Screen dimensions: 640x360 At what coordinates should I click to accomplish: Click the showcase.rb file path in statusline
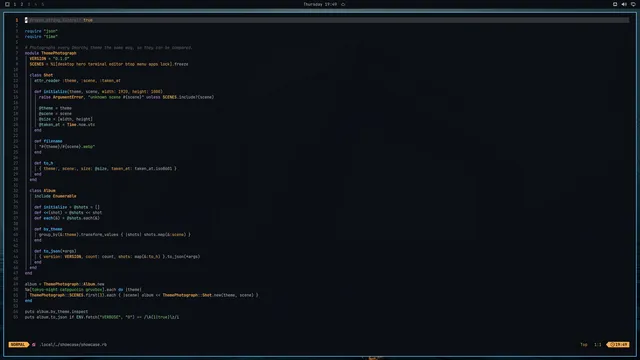(73, 344)
